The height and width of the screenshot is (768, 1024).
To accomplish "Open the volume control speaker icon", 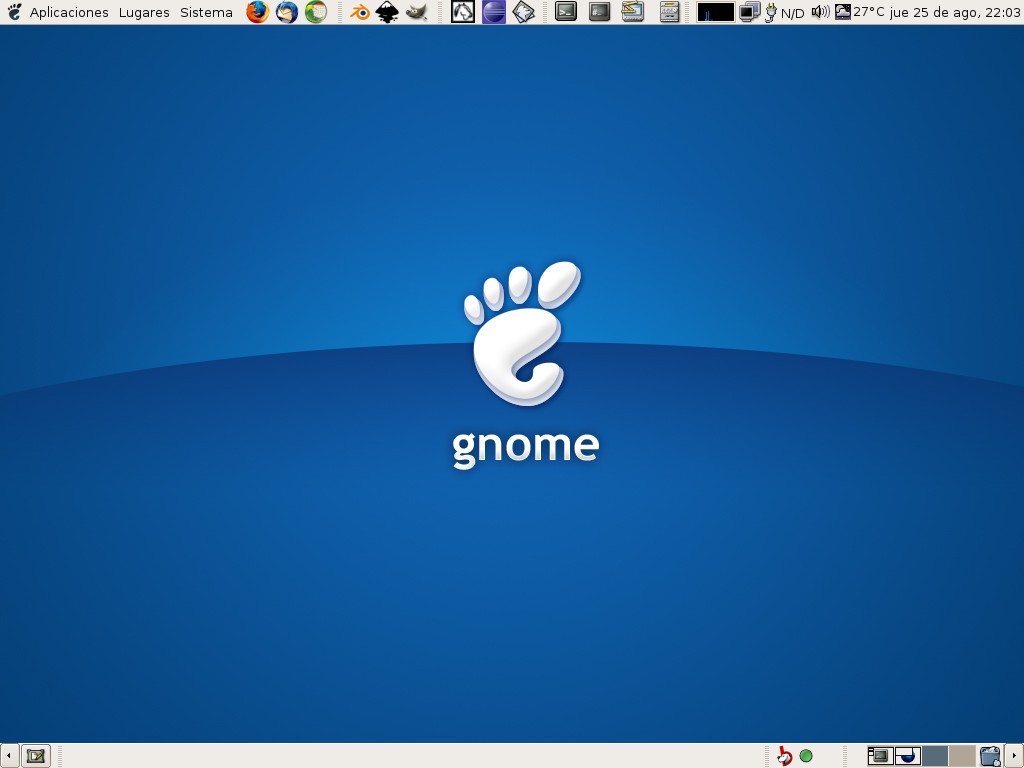I will 820,12.
